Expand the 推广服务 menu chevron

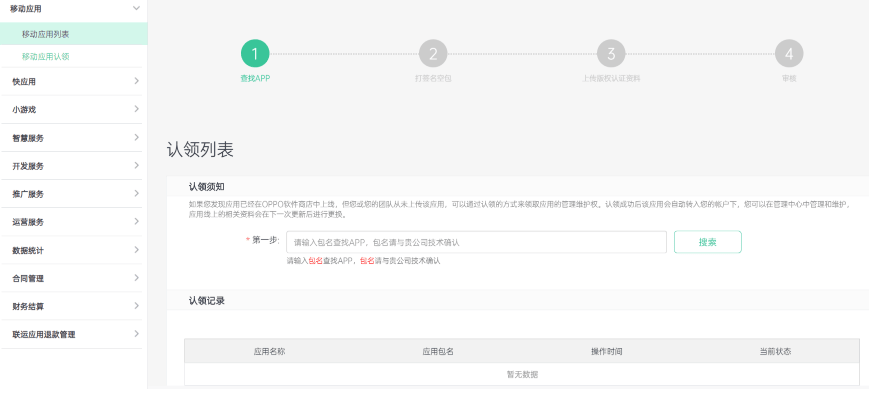coord(136,193)
